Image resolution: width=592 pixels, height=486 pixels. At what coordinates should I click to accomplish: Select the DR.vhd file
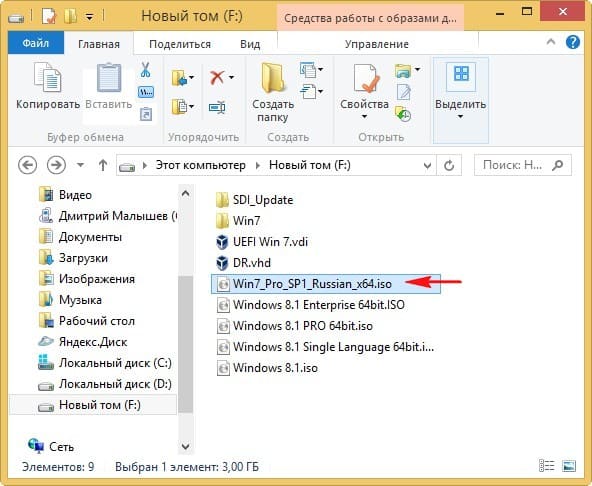pyautogui.click(x=251, y=262)
